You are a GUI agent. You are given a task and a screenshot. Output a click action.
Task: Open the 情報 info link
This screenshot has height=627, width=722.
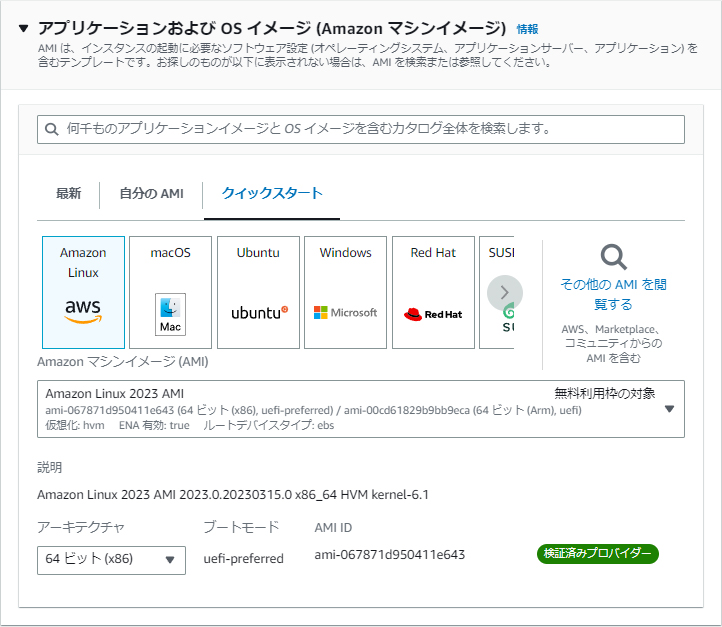(x=527, y=29)
